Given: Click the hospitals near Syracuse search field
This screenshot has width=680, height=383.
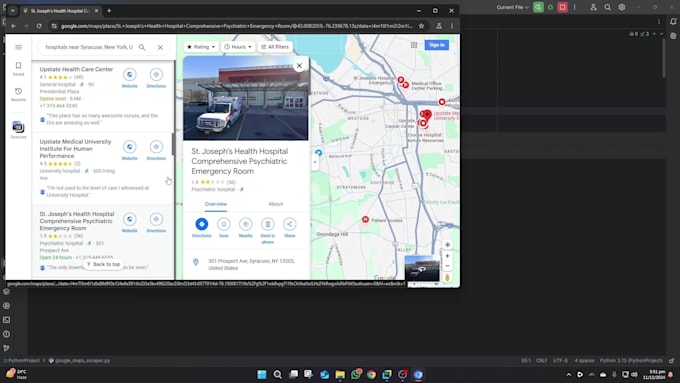Looking at the screenshot, I should pos(89,47).
